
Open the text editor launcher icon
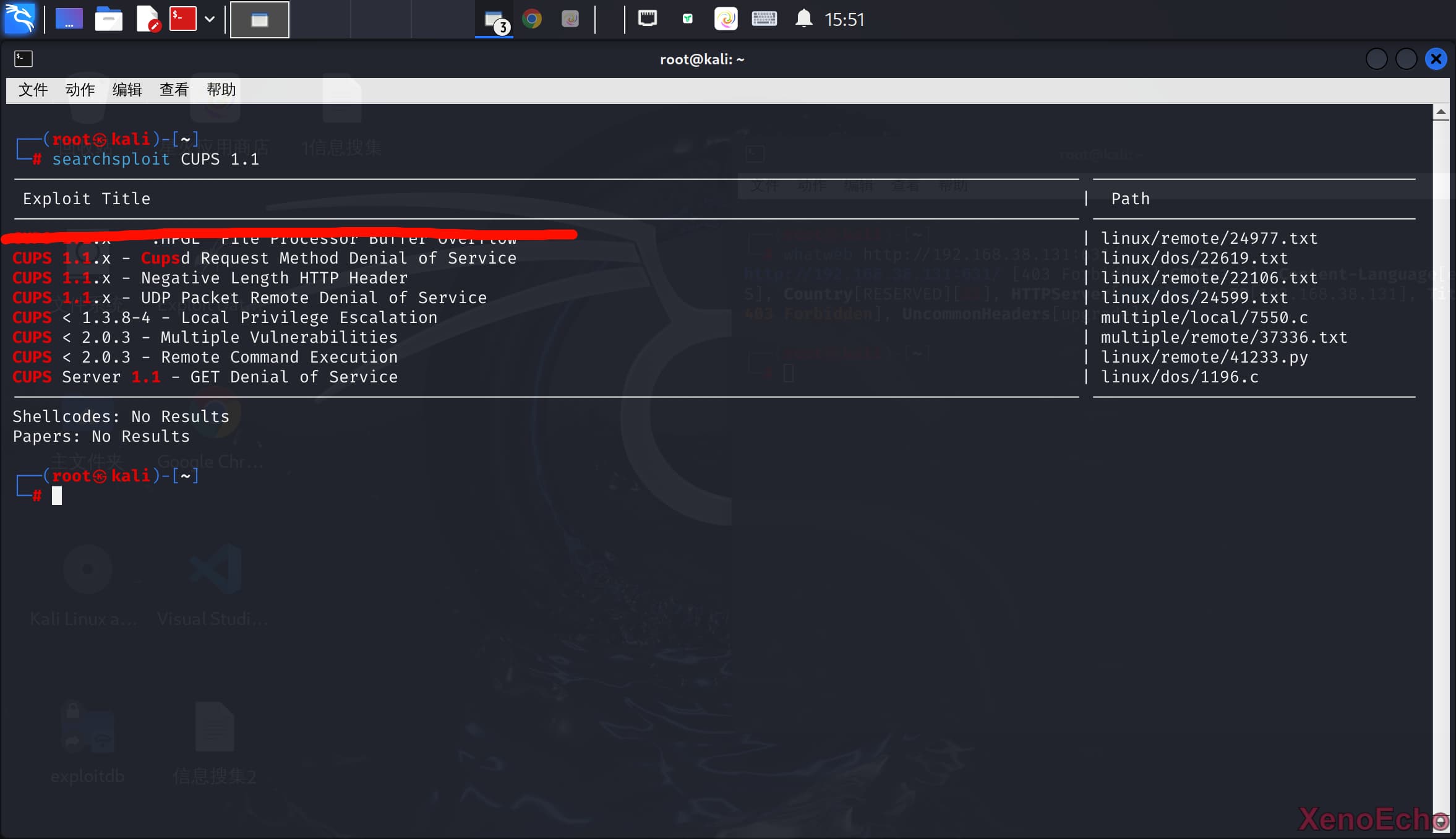pos(147,19)
